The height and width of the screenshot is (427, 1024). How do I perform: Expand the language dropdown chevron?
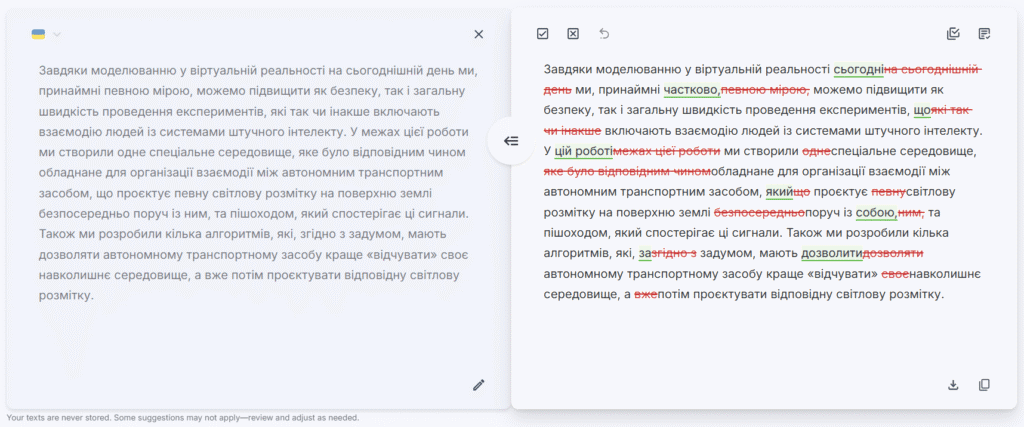click(57, 35)
